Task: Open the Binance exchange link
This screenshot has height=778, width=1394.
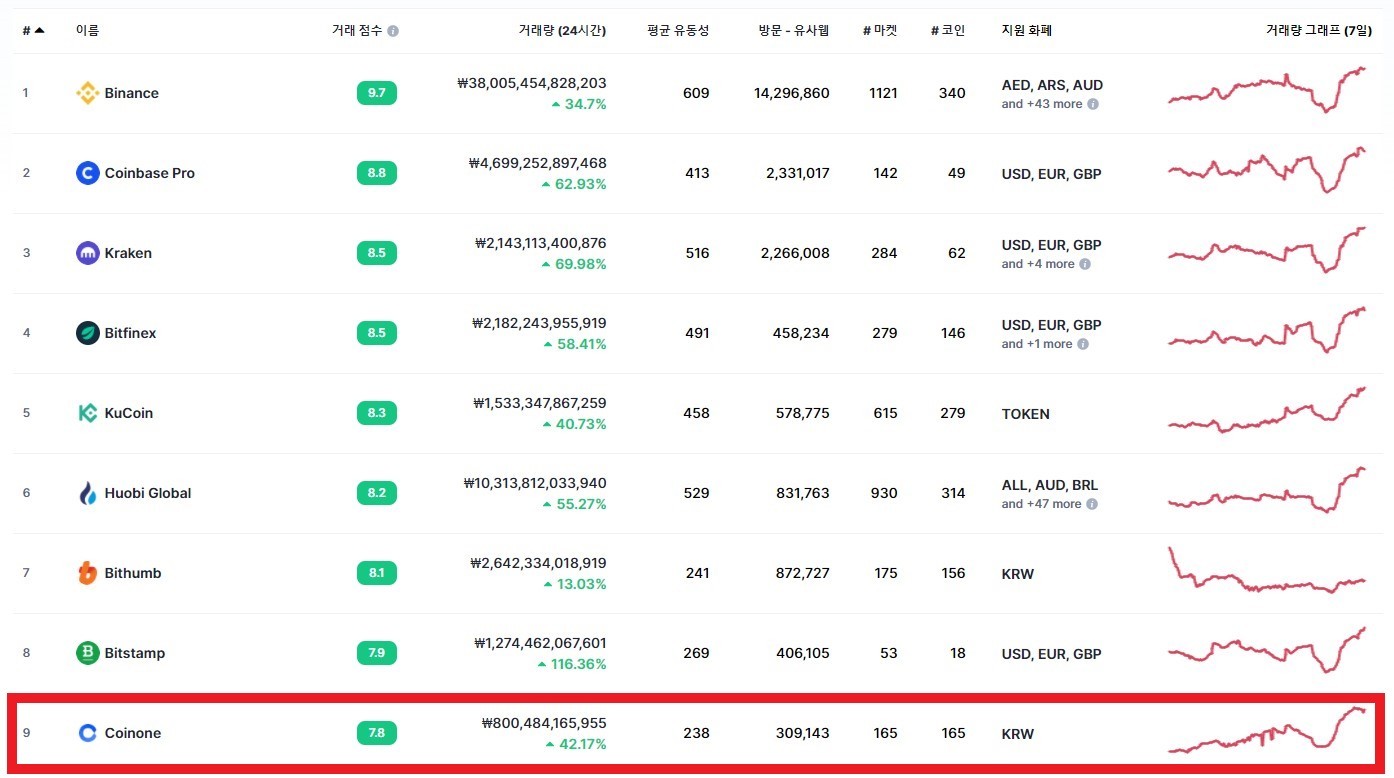Action: coord(132,93)
